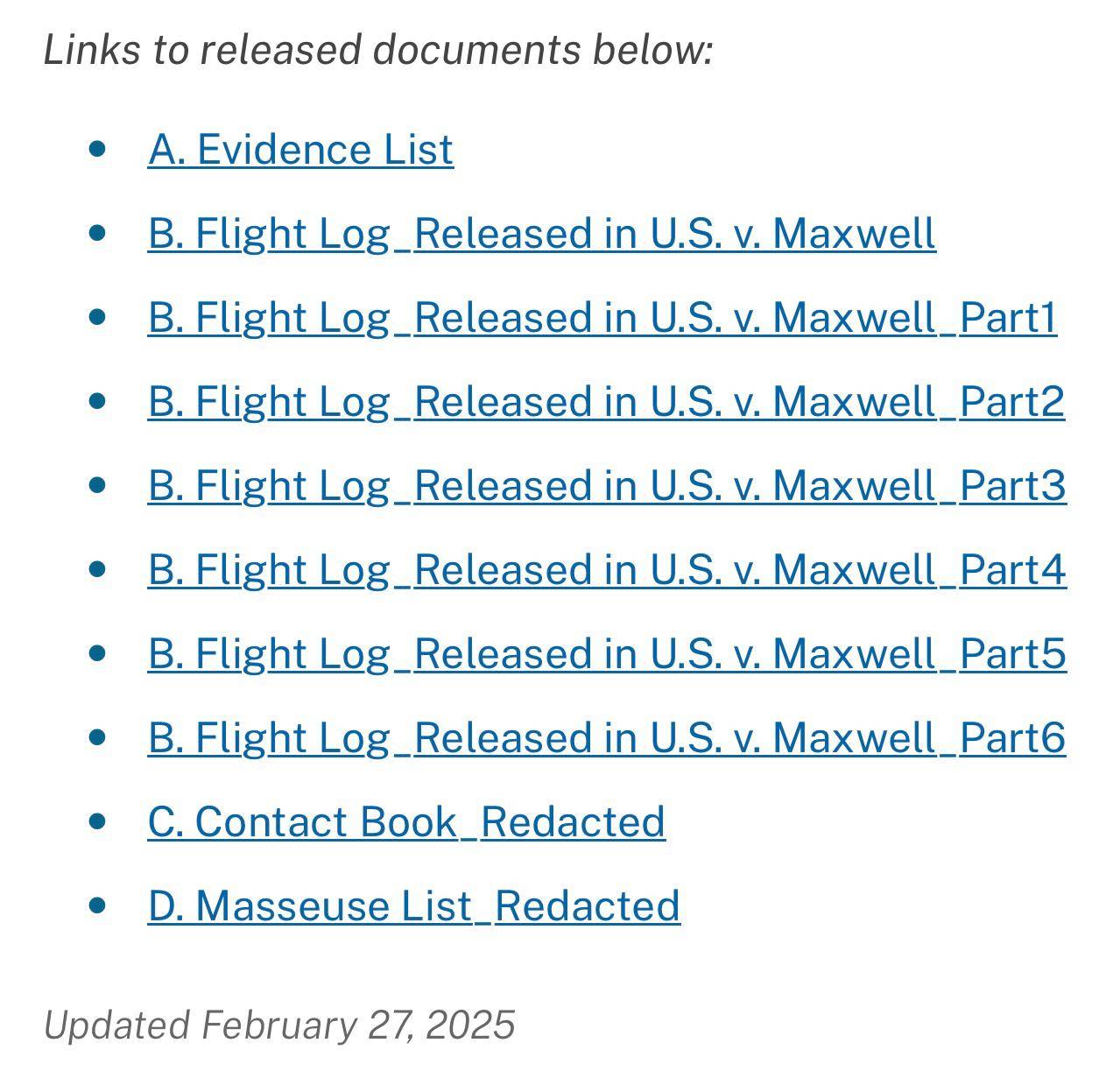1120x1085 pixels.
Task: Click the 'Links to released documents below' text
Action: [x=378, y=50]
